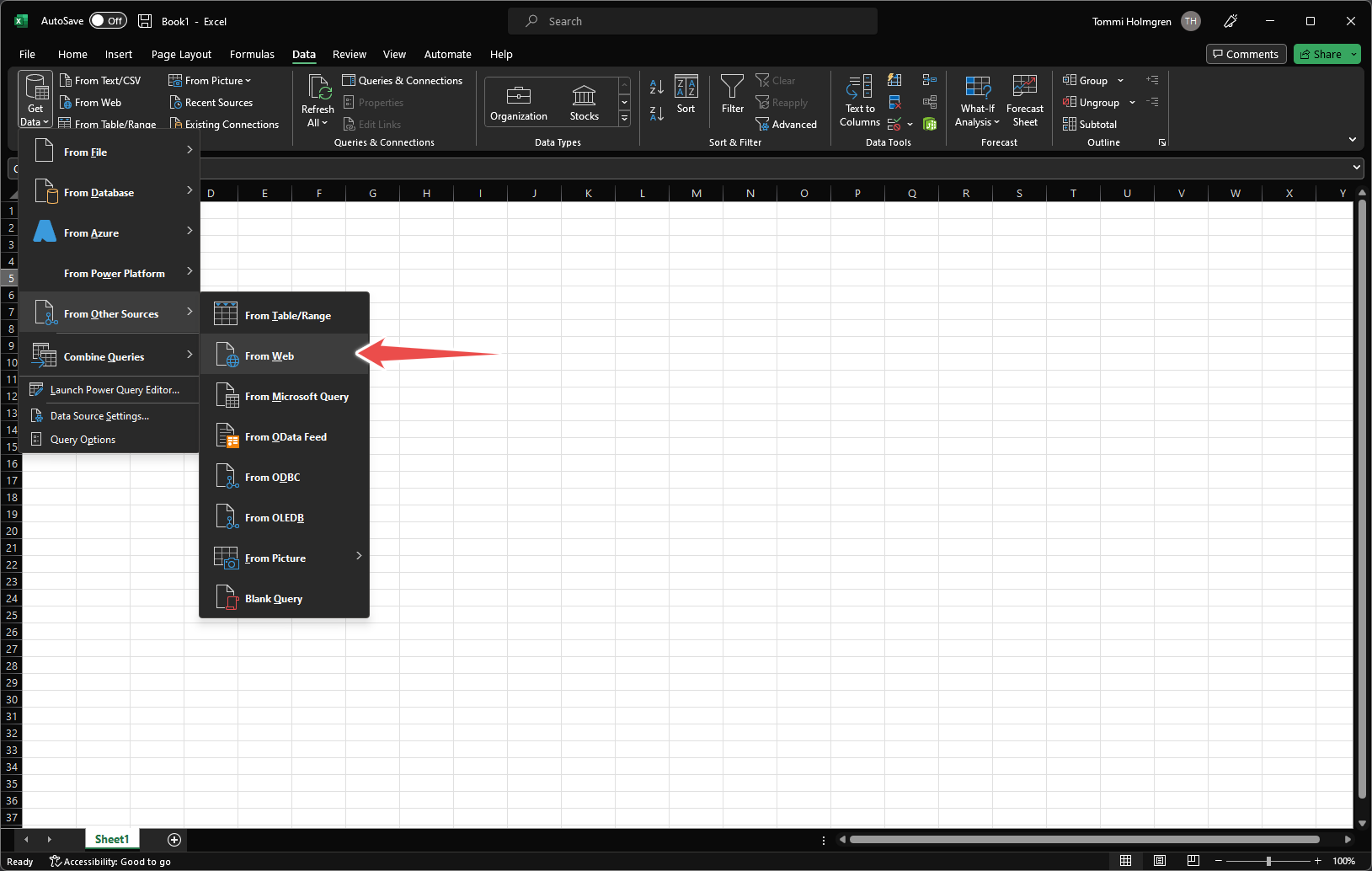Expand the From Azure submenu
Image resolution: width=1372 pixels, height=871 pixels.
click(x=109, y=233)
